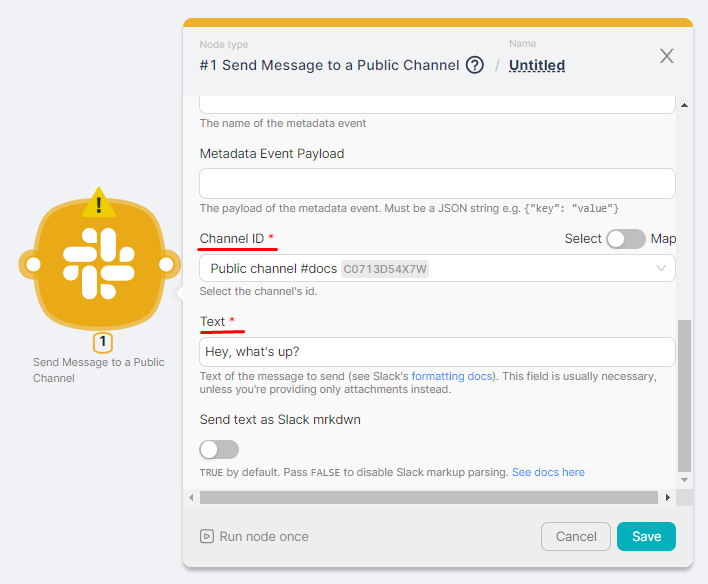
Task: Save the node configuration
Action: (x=646, y=536)
